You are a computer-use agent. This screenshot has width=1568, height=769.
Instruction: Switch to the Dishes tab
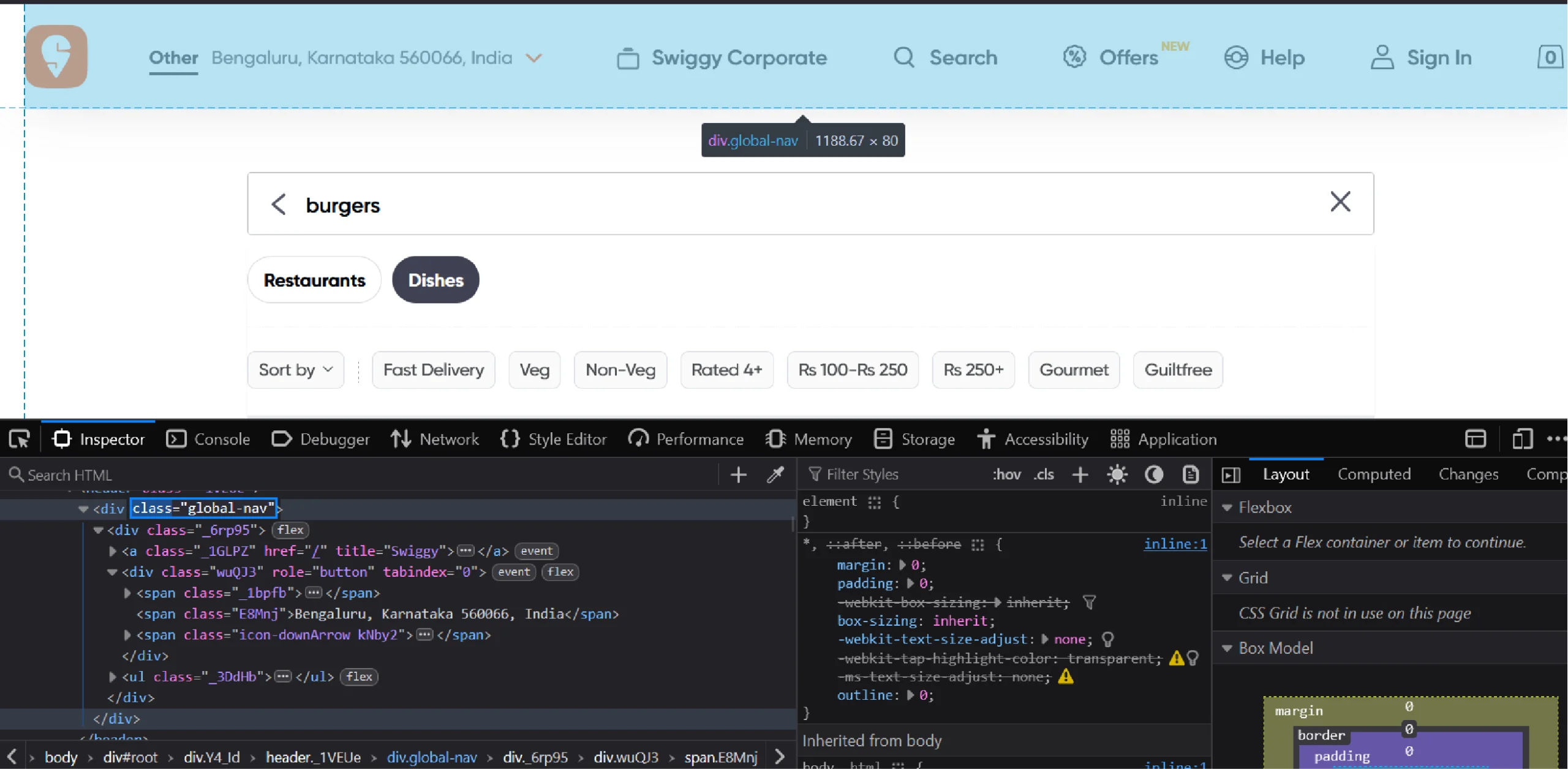tap(435, 280)
